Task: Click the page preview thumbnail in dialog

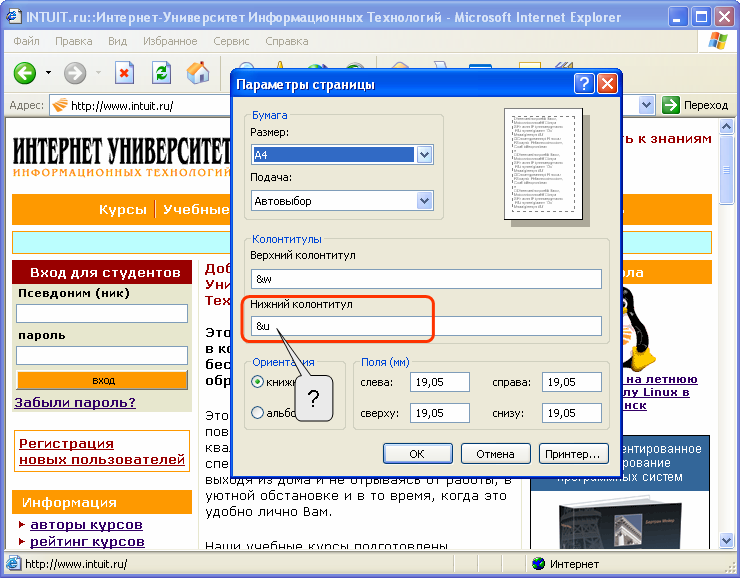Action: 543,164
